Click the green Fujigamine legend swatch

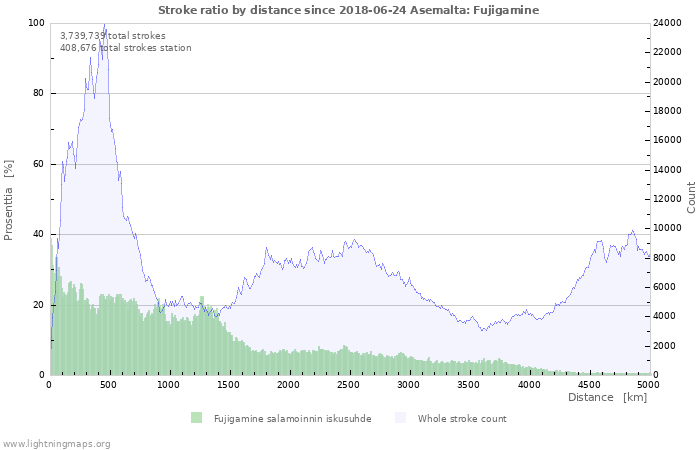pyautogui.click(x=196, y=418)
